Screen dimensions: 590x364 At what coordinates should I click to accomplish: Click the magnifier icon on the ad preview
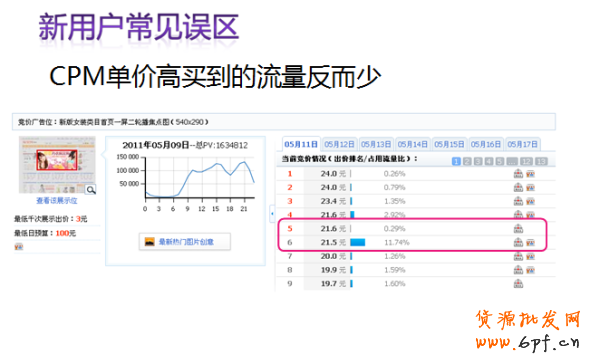[91, 190]
